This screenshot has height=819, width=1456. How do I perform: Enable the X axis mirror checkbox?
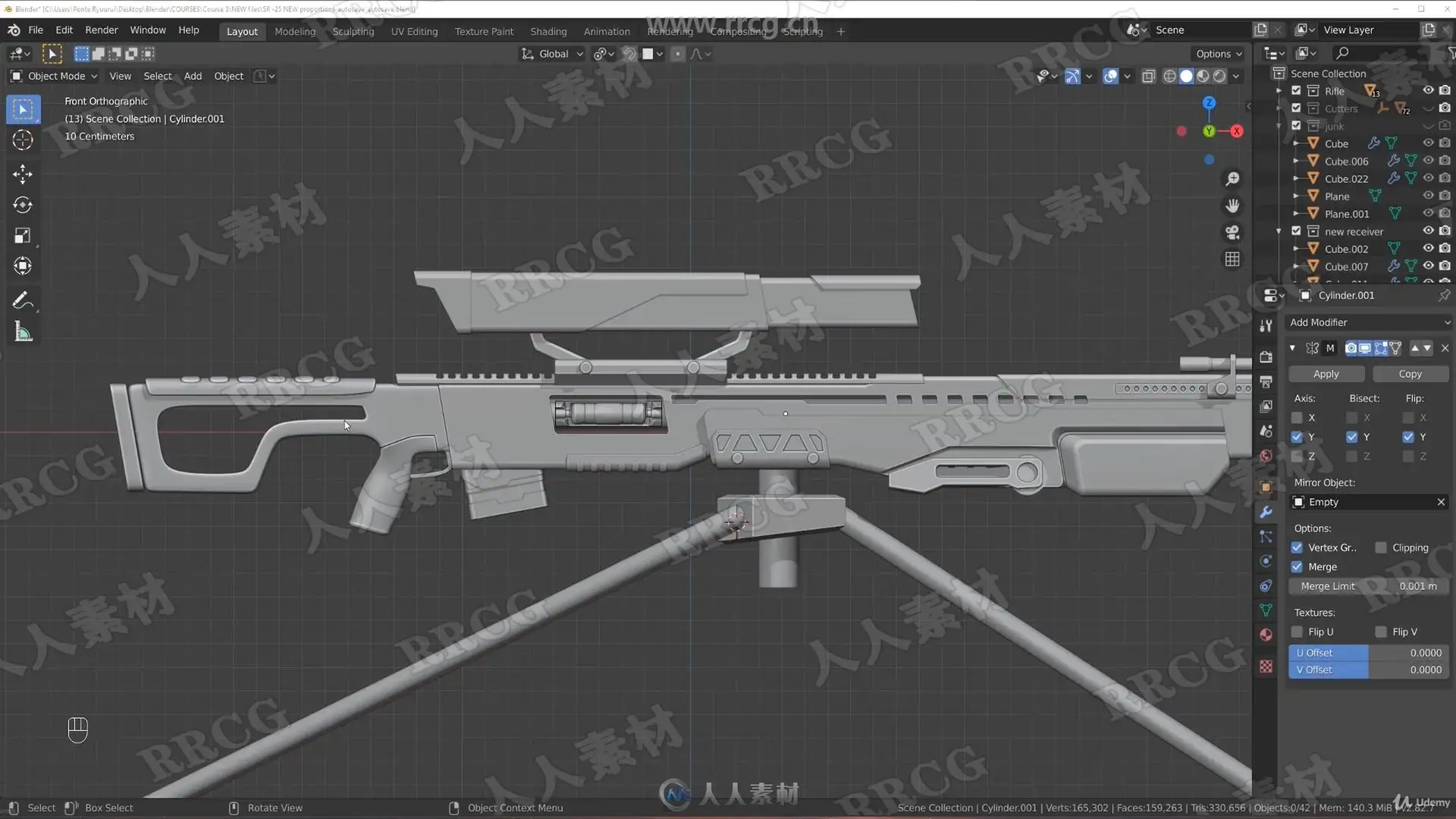tap(1297, 418)
